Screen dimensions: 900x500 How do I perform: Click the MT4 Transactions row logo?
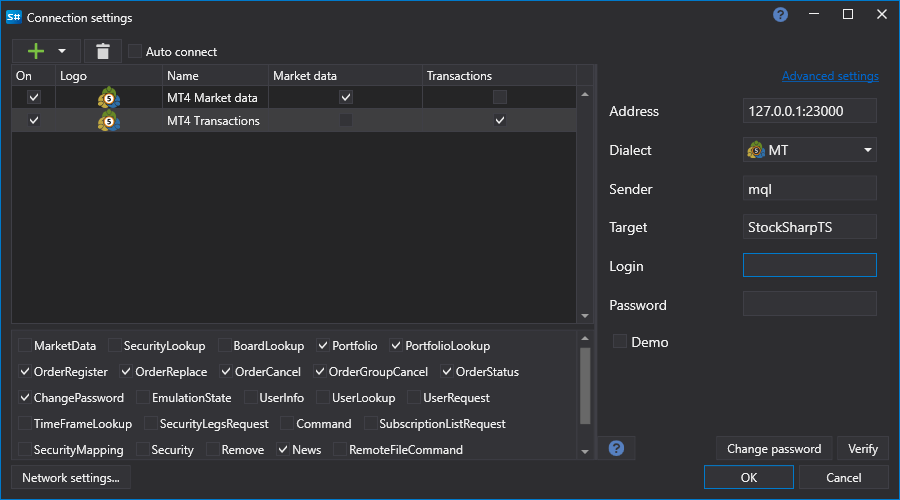click(108, 121)
